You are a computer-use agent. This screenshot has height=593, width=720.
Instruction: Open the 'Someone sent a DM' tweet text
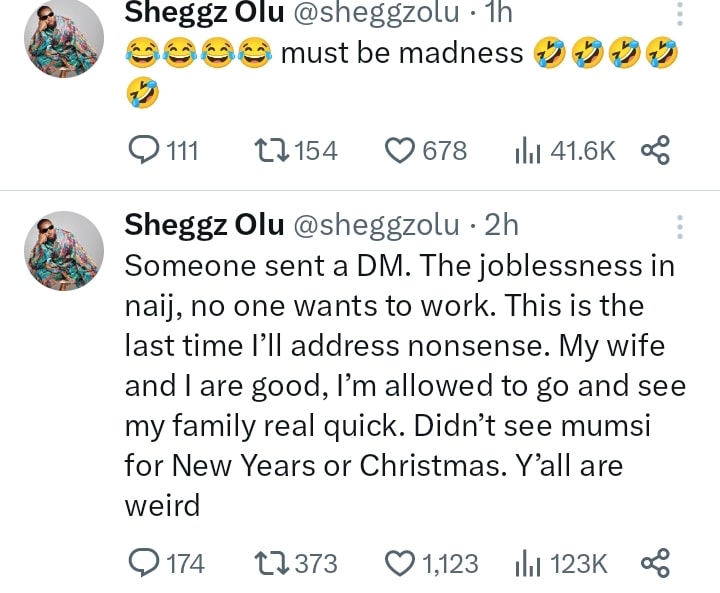click(400, 385)
